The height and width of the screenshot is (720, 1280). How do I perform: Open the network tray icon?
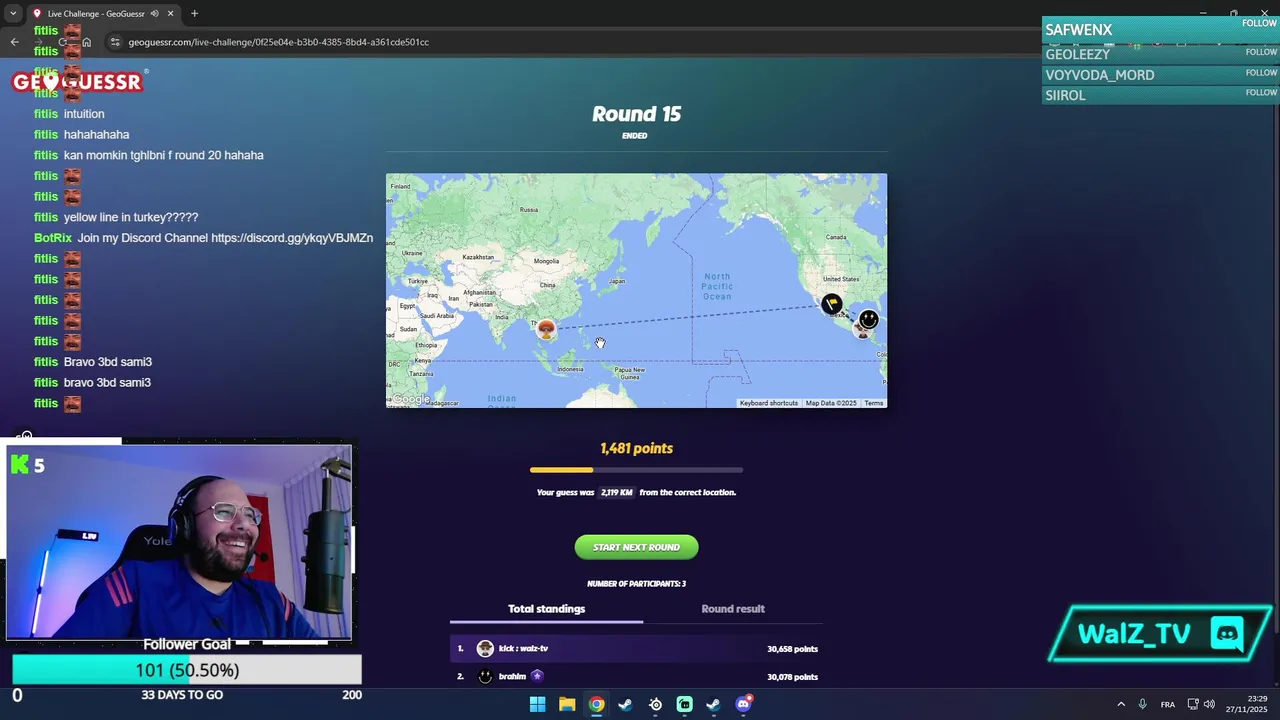click(1193, 704)
